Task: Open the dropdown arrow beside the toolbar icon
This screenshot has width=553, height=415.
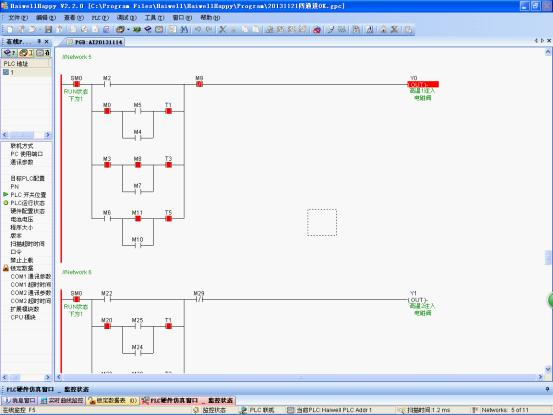Action: point(128,30)
